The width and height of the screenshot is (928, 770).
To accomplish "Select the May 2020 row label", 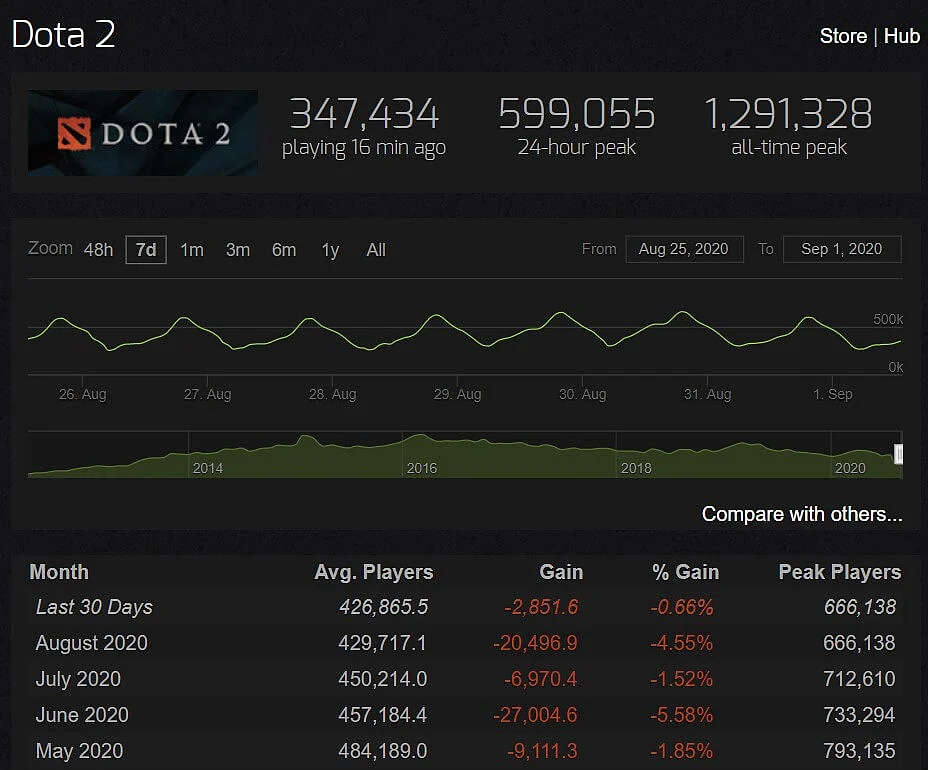I will 79,751.
